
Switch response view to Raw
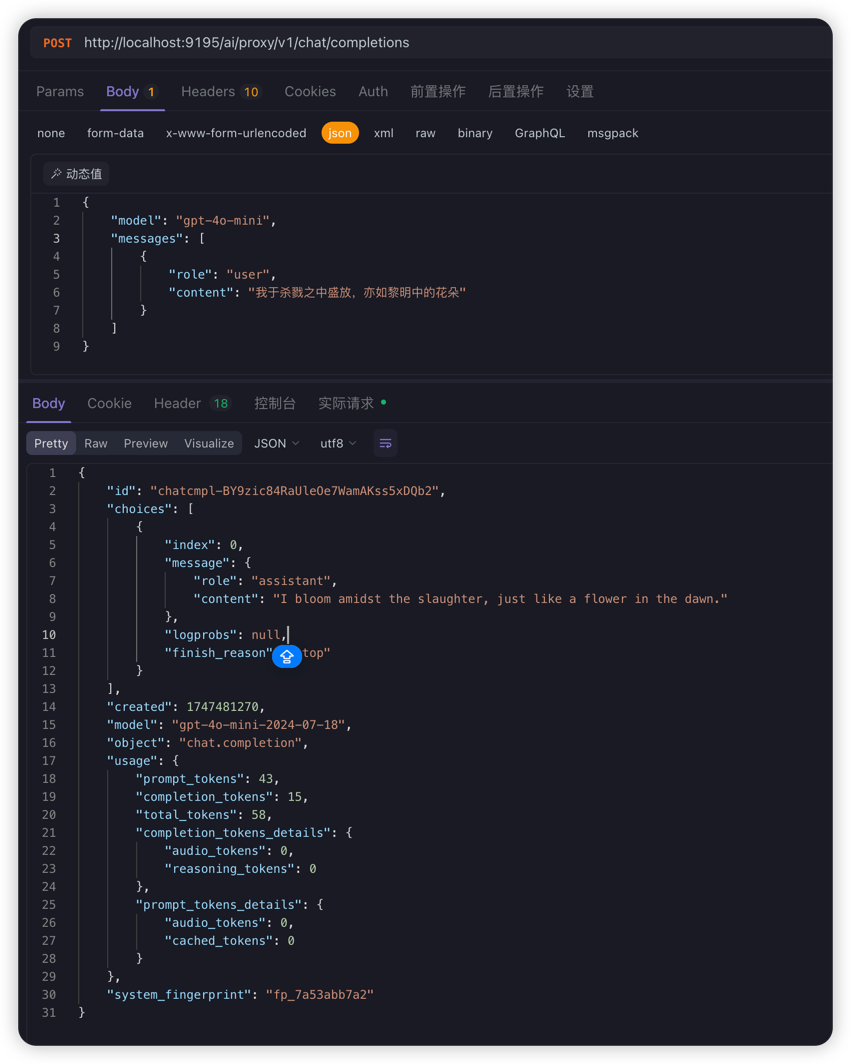(x=96, y=444)
